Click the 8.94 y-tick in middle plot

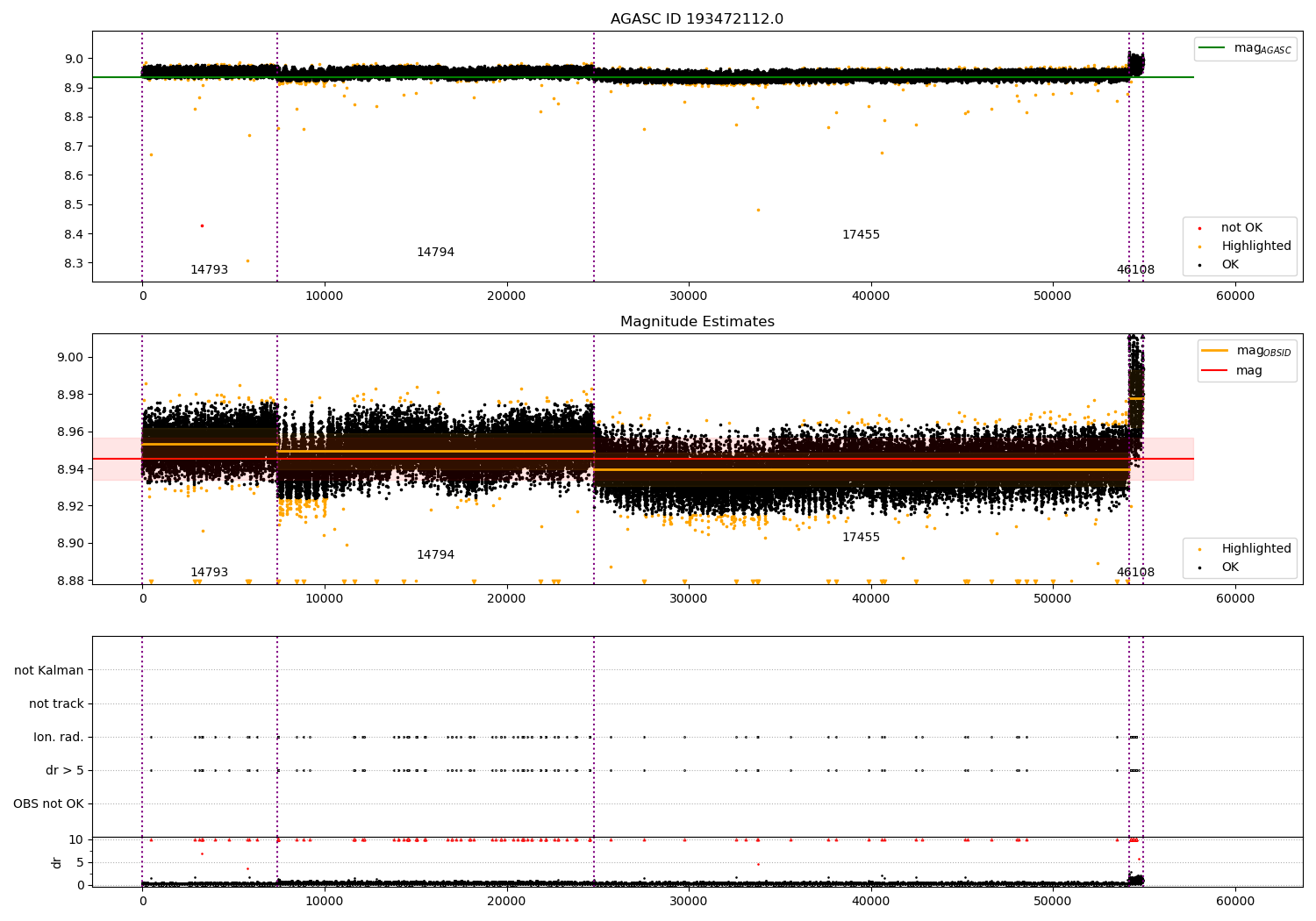click(x=70, y=469)
